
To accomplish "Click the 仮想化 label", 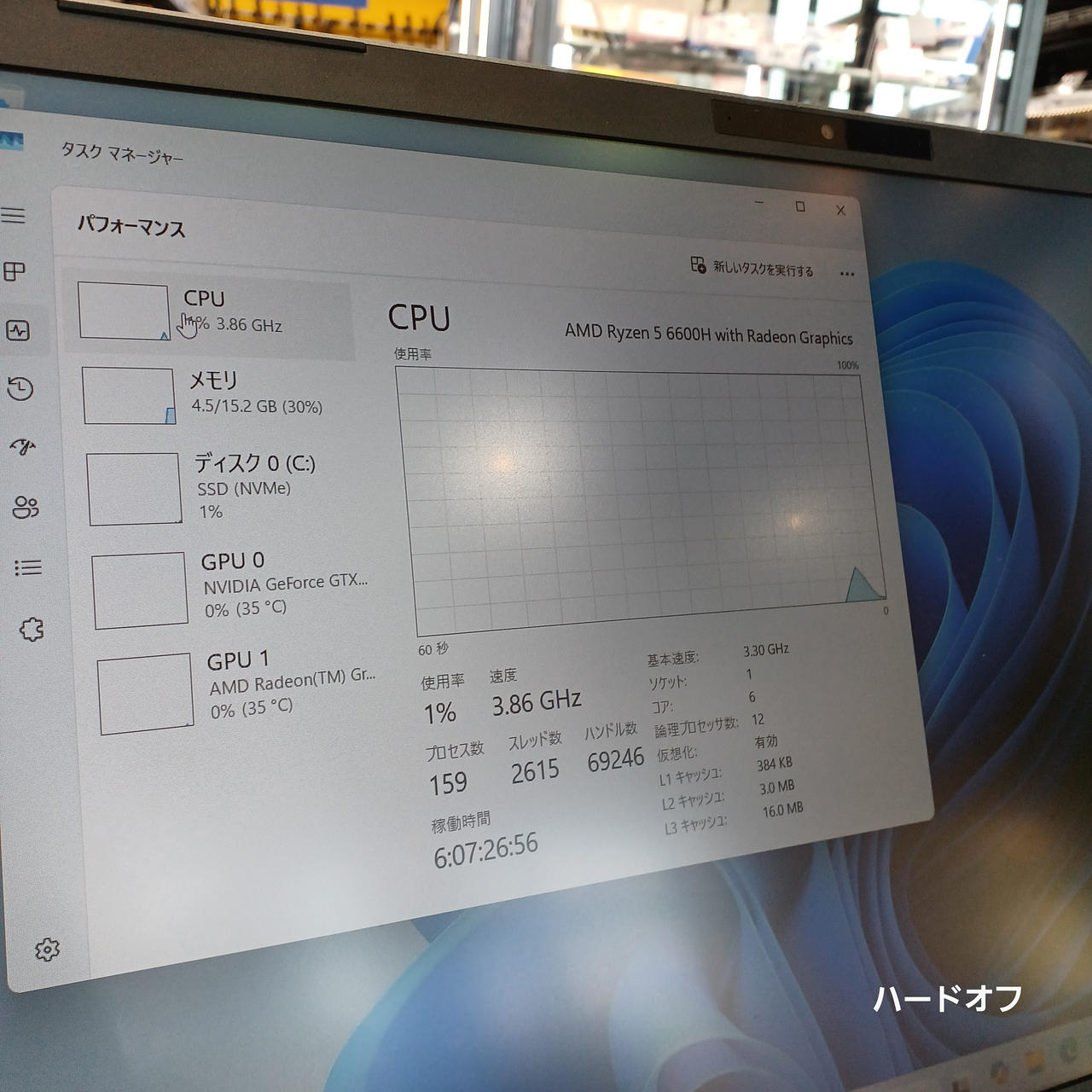I will pyautogui.click(x=677, y=754).
